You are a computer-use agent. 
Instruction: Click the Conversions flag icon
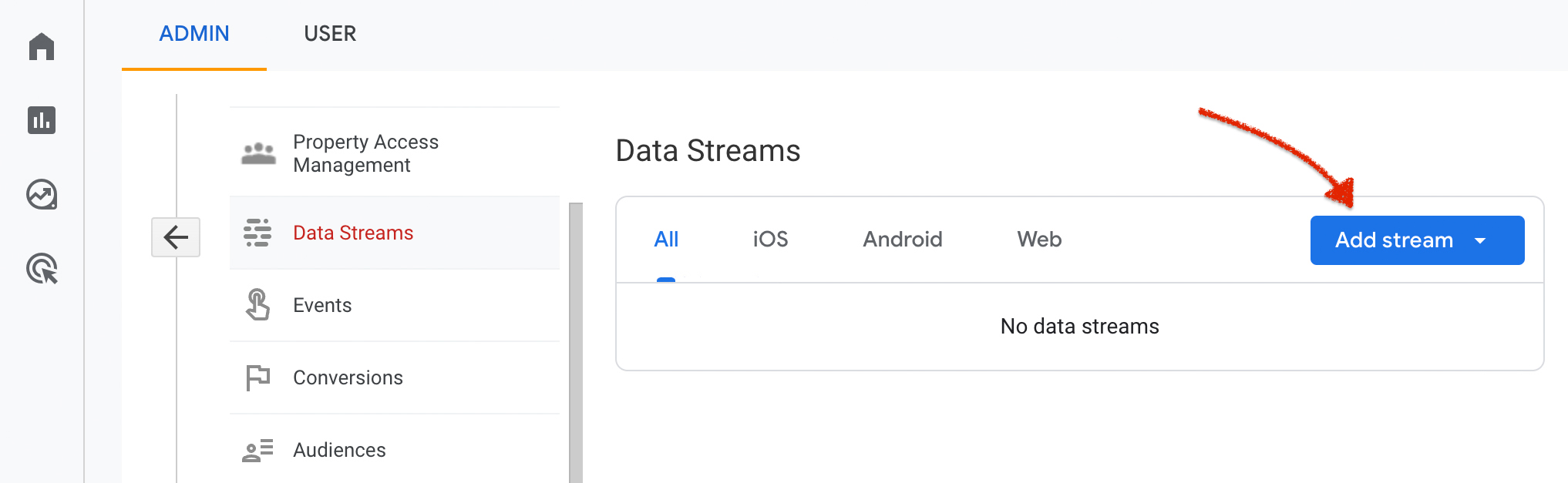coord(257,377)
